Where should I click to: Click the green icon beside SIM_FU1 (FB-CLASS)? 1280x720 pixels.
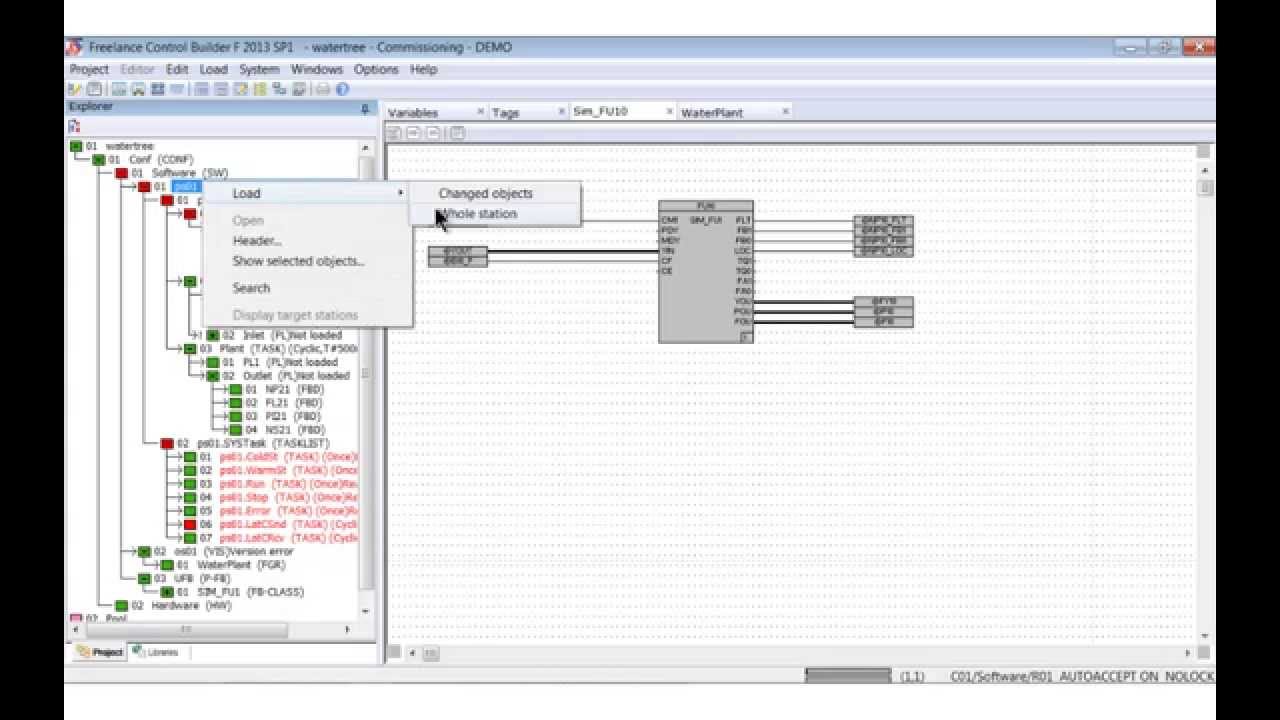click(x=167, y=592)
